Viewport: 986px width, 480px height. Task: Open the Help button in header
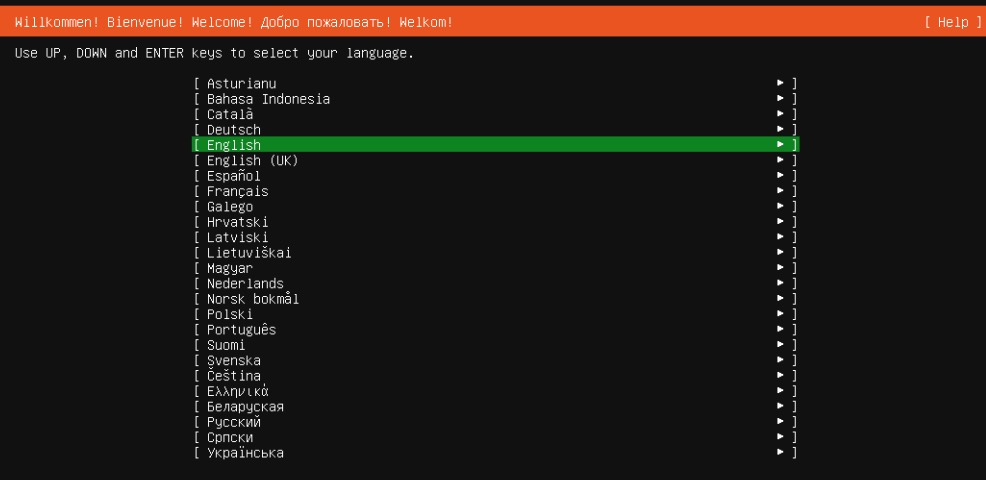[x=953, y=23]
